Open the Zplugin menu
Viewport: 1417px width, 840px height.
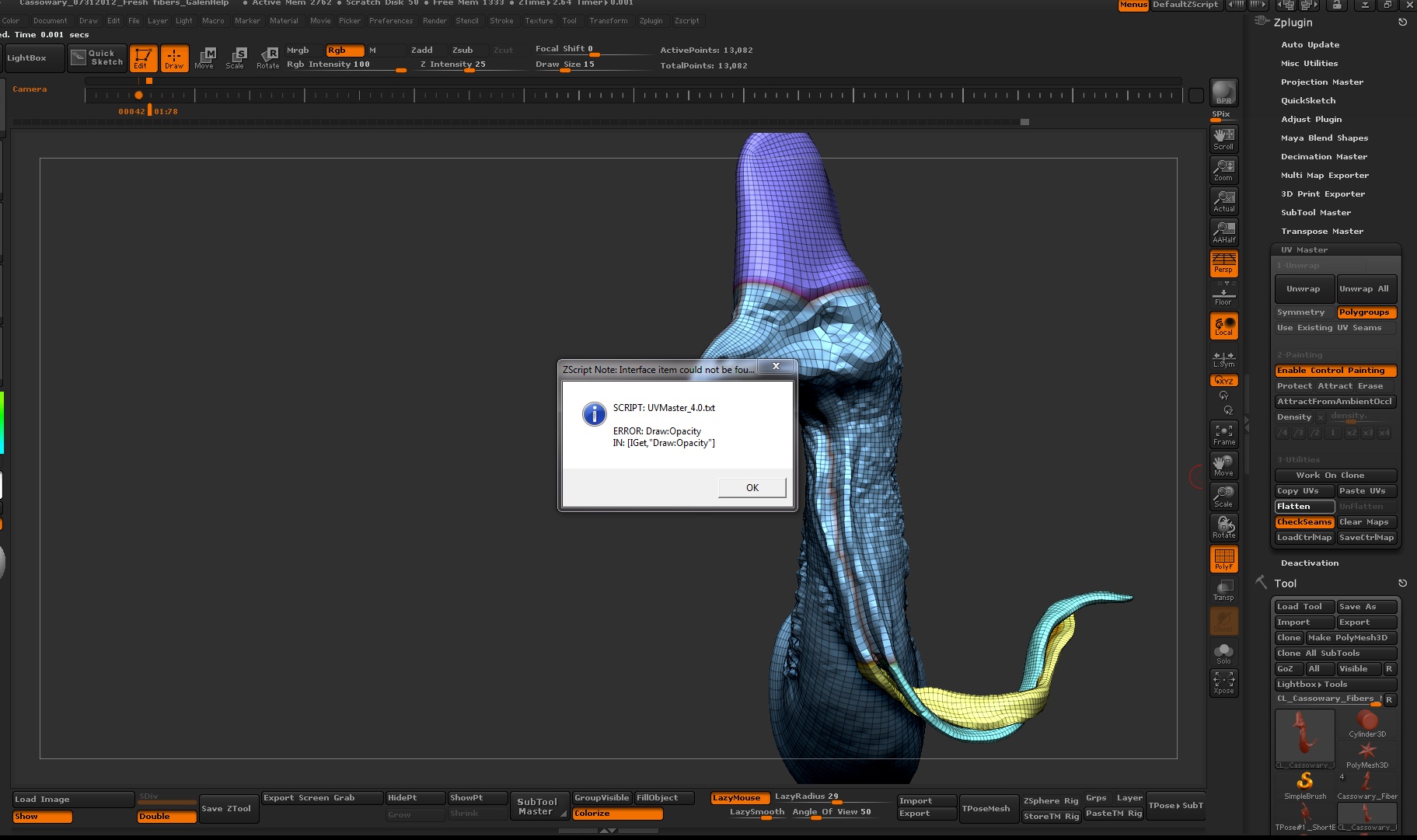[x=651, y=21]
